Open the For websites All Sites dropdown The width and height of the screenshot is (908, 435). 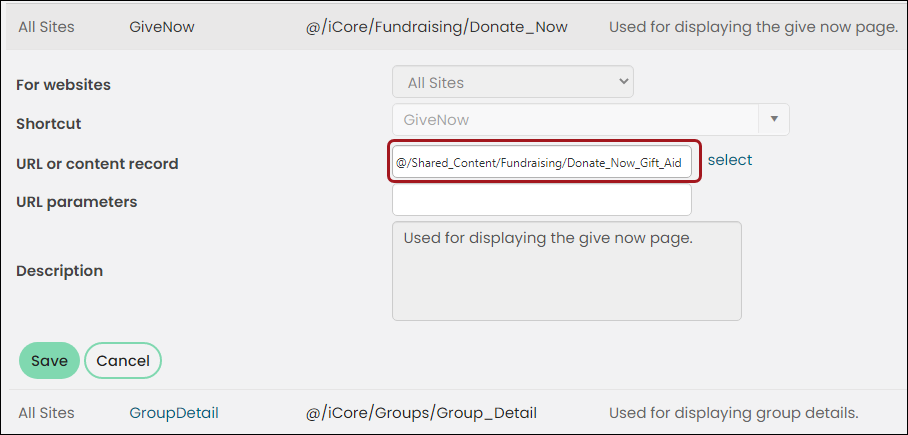pos(512,82)
